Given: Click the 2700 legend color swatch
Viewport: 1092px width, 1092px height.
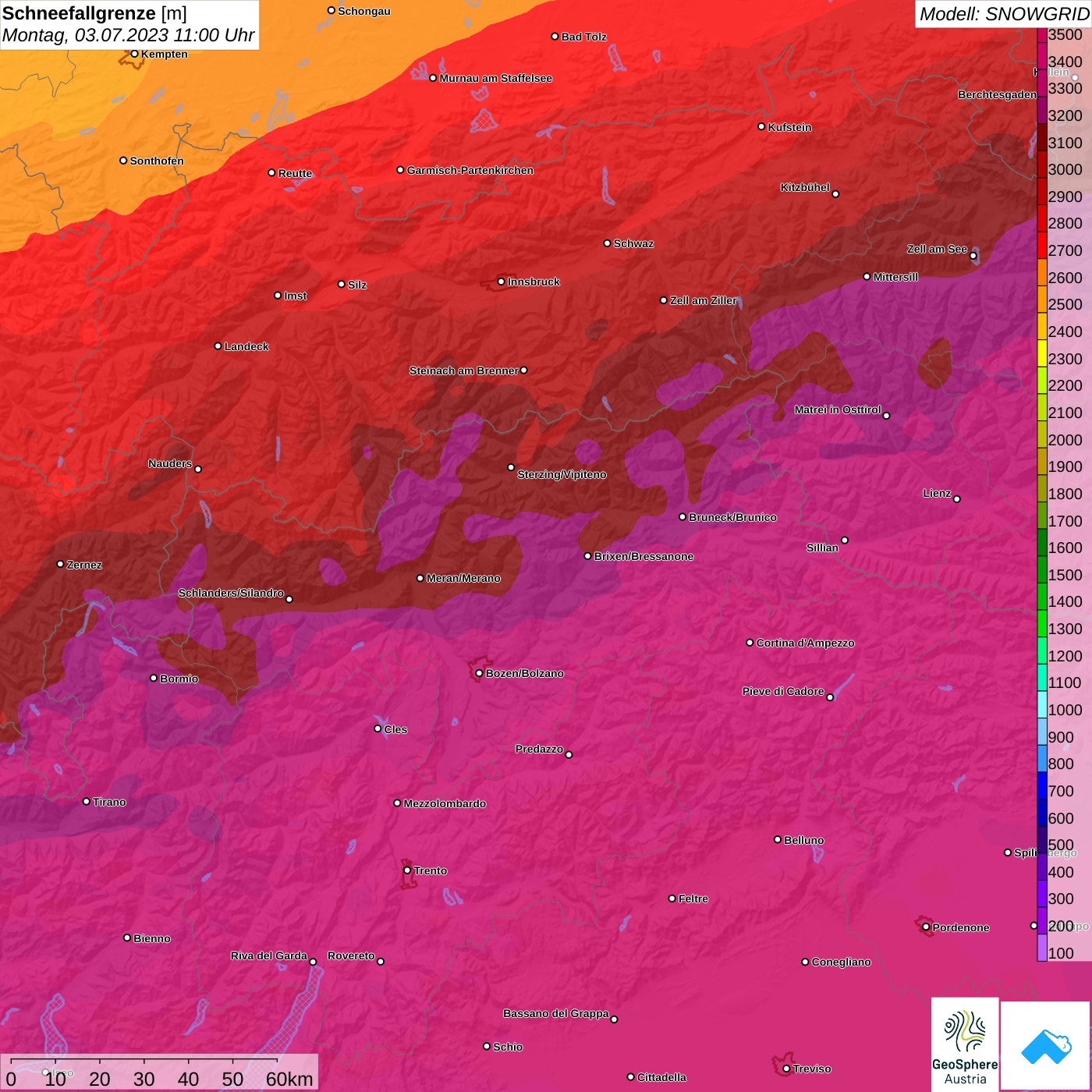Looking at the screenshot, I should (x=1042, y=245).
